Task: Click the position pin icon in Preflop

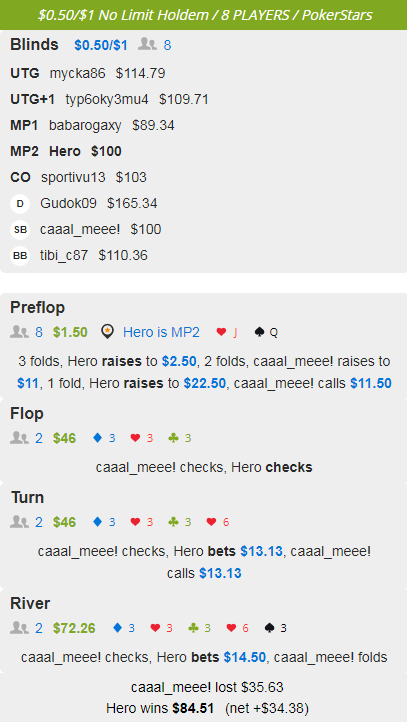Action: point(107,332)
